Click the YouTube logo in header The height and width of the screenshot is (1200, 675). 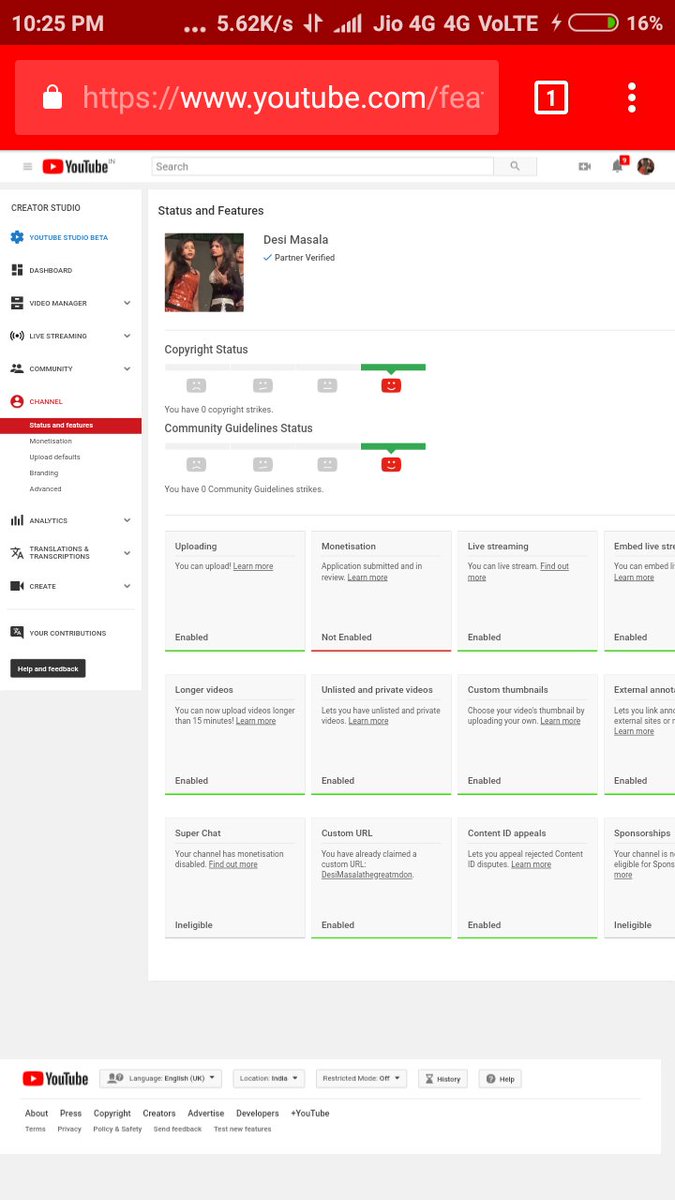pyautogui.click(x=76, y=167)
